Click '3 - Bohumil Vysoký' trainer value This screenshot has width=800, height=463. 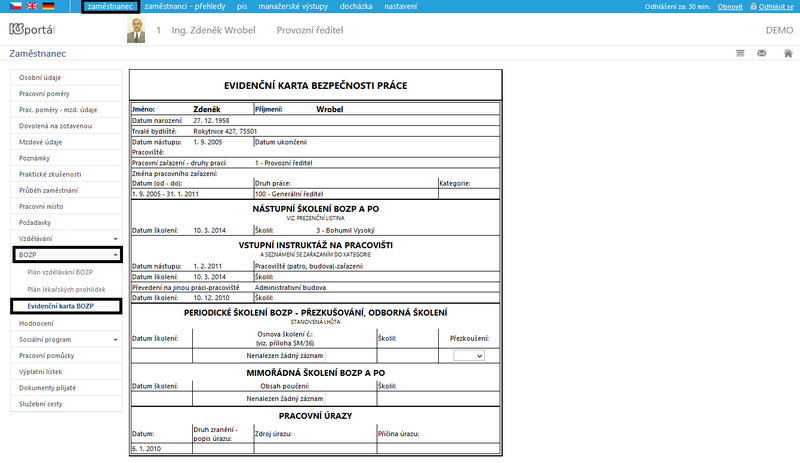coord(345,230)
